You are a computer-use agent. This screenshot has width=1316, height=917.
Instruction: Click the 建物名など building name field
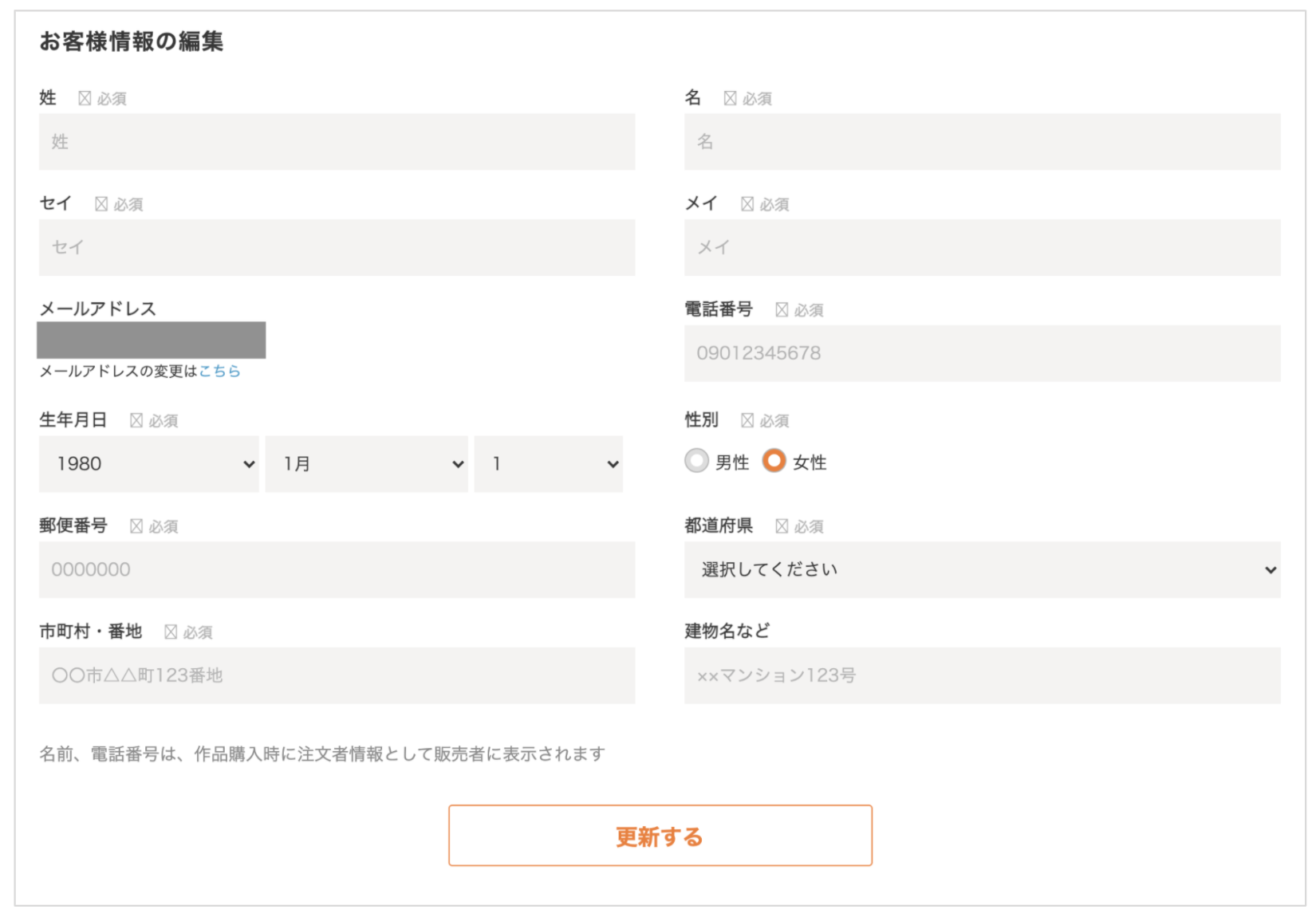pyautogui.click(x=982, y=676)
